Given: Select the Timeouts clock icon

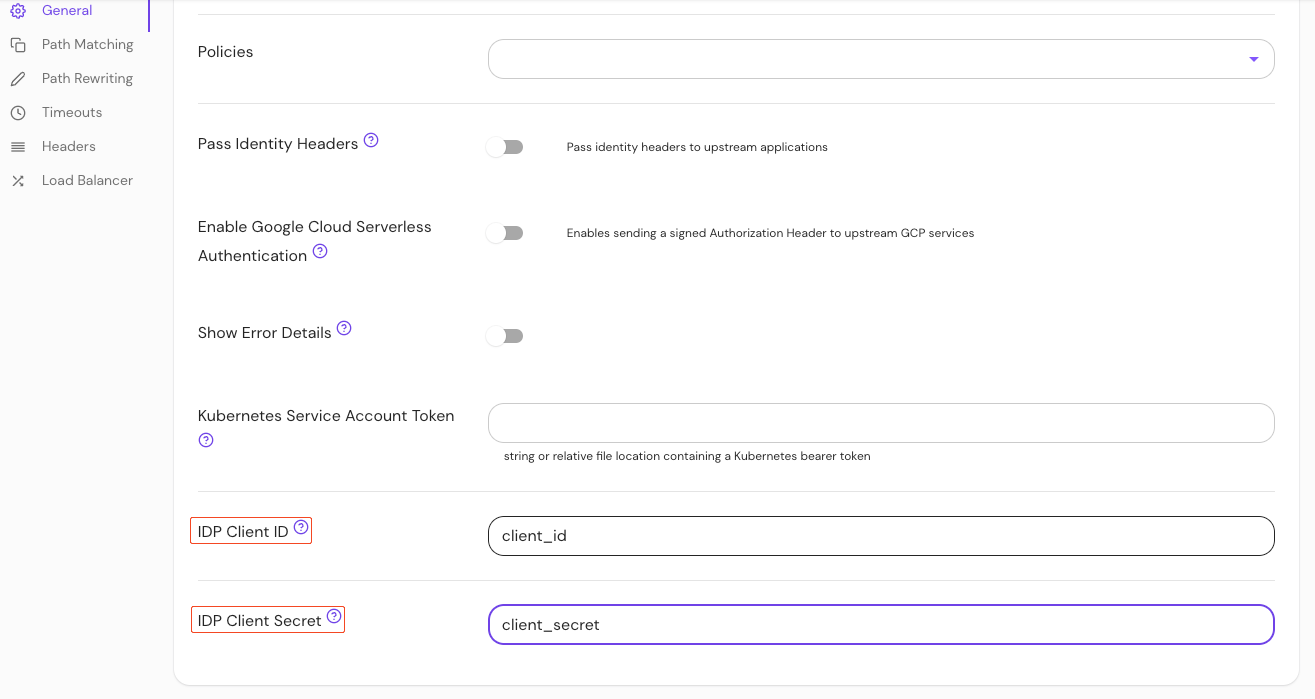Looking at the screenshot, I should pyautogui.click(x=17, y=112).
